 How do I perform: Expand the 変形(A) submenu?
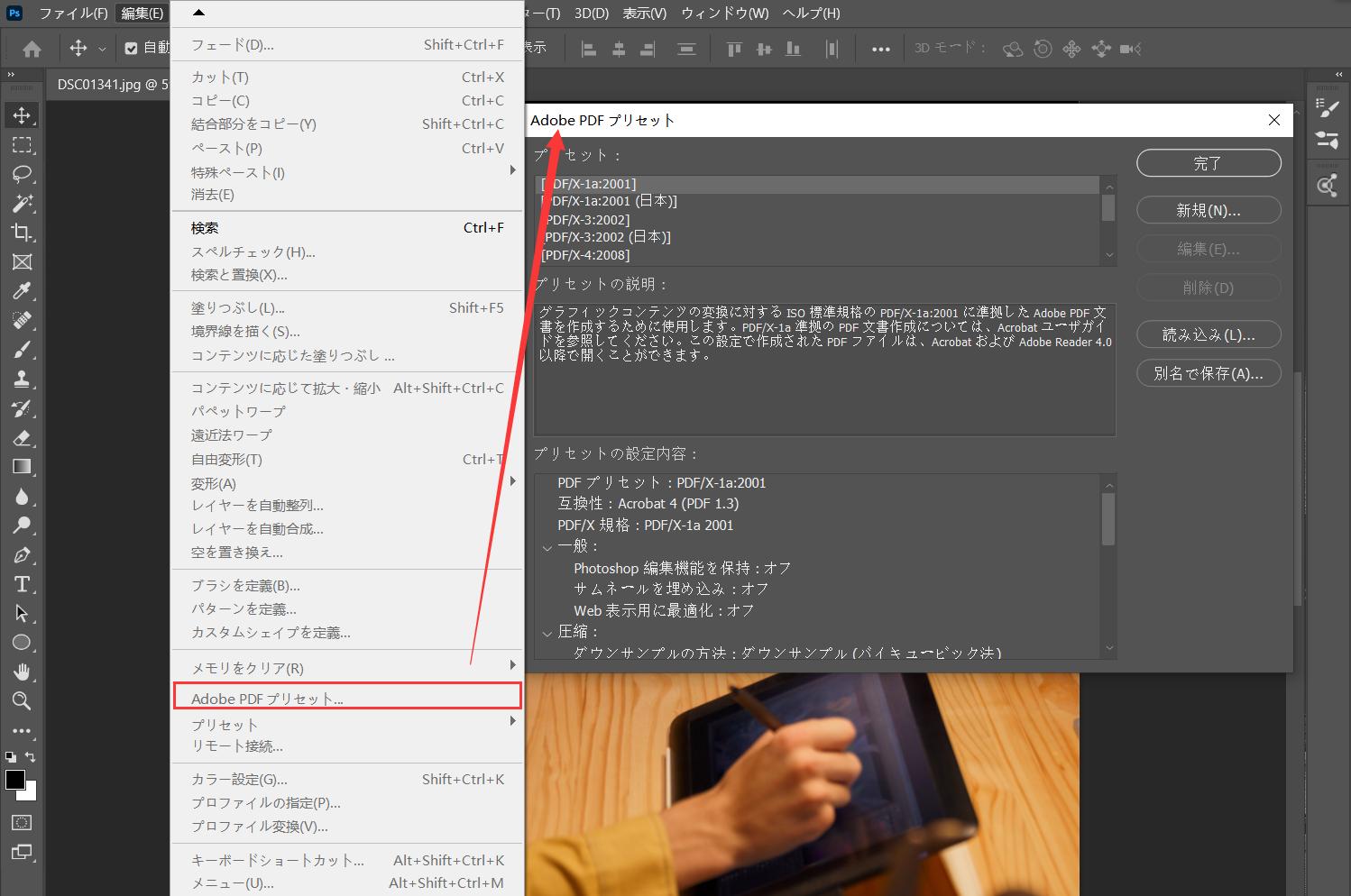[512, 481]
